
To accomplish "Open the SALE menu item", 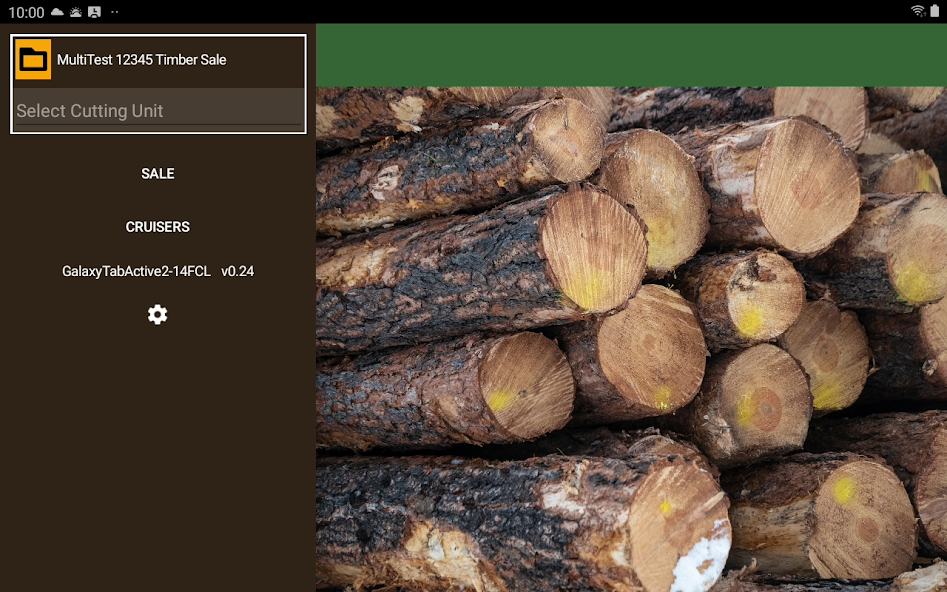I will [157, 174].
